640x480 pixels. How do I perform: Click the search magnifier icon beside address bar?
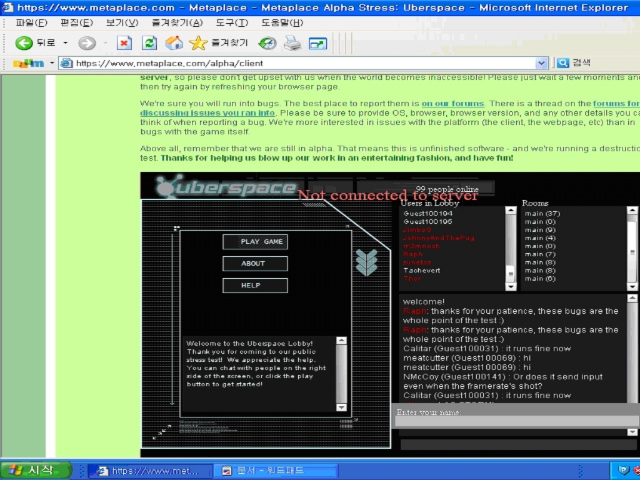563,63
